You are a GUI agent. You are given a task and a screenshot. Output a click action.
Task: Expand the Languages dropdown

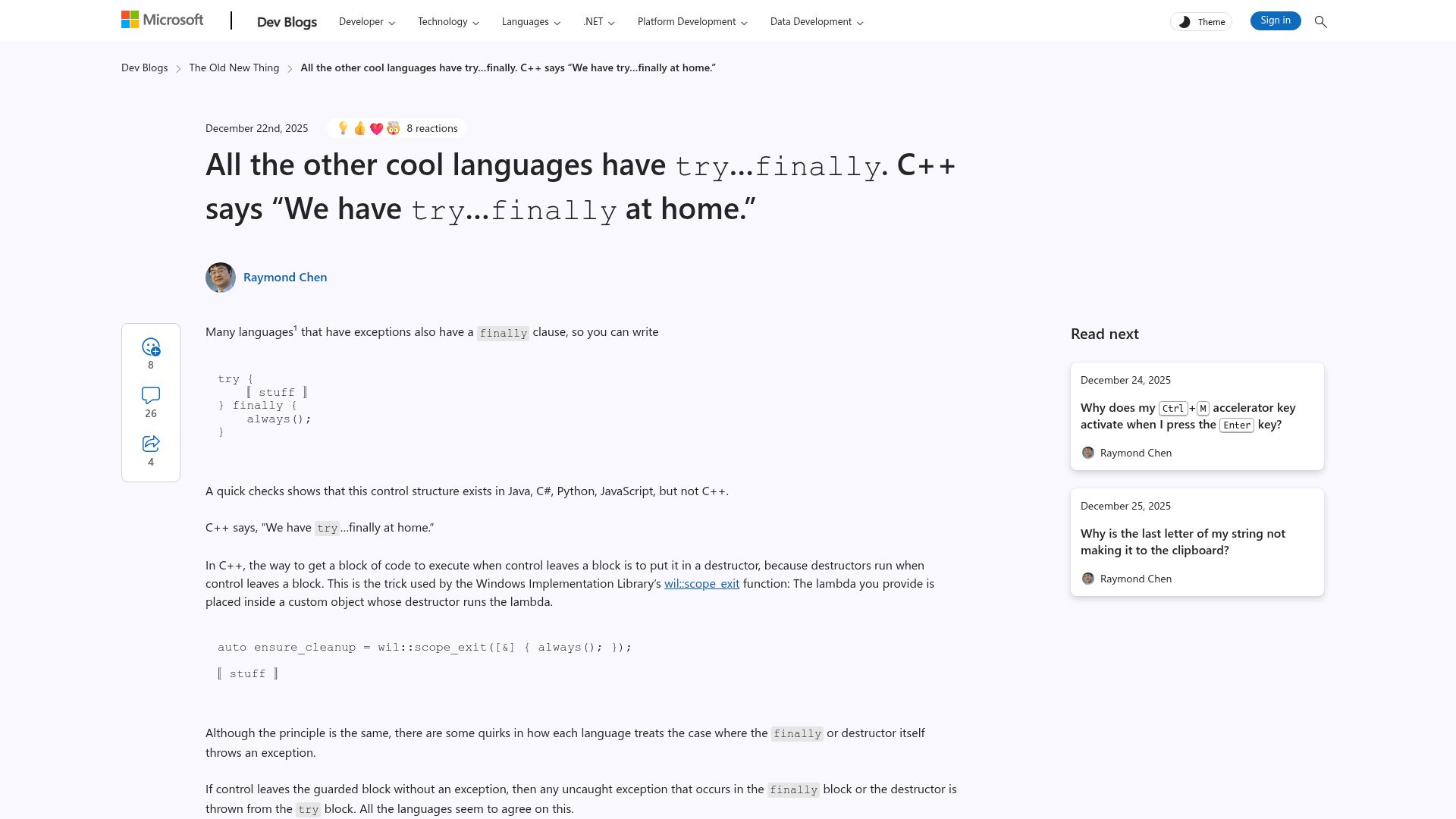pyautogui.click(x=531, y=22)
